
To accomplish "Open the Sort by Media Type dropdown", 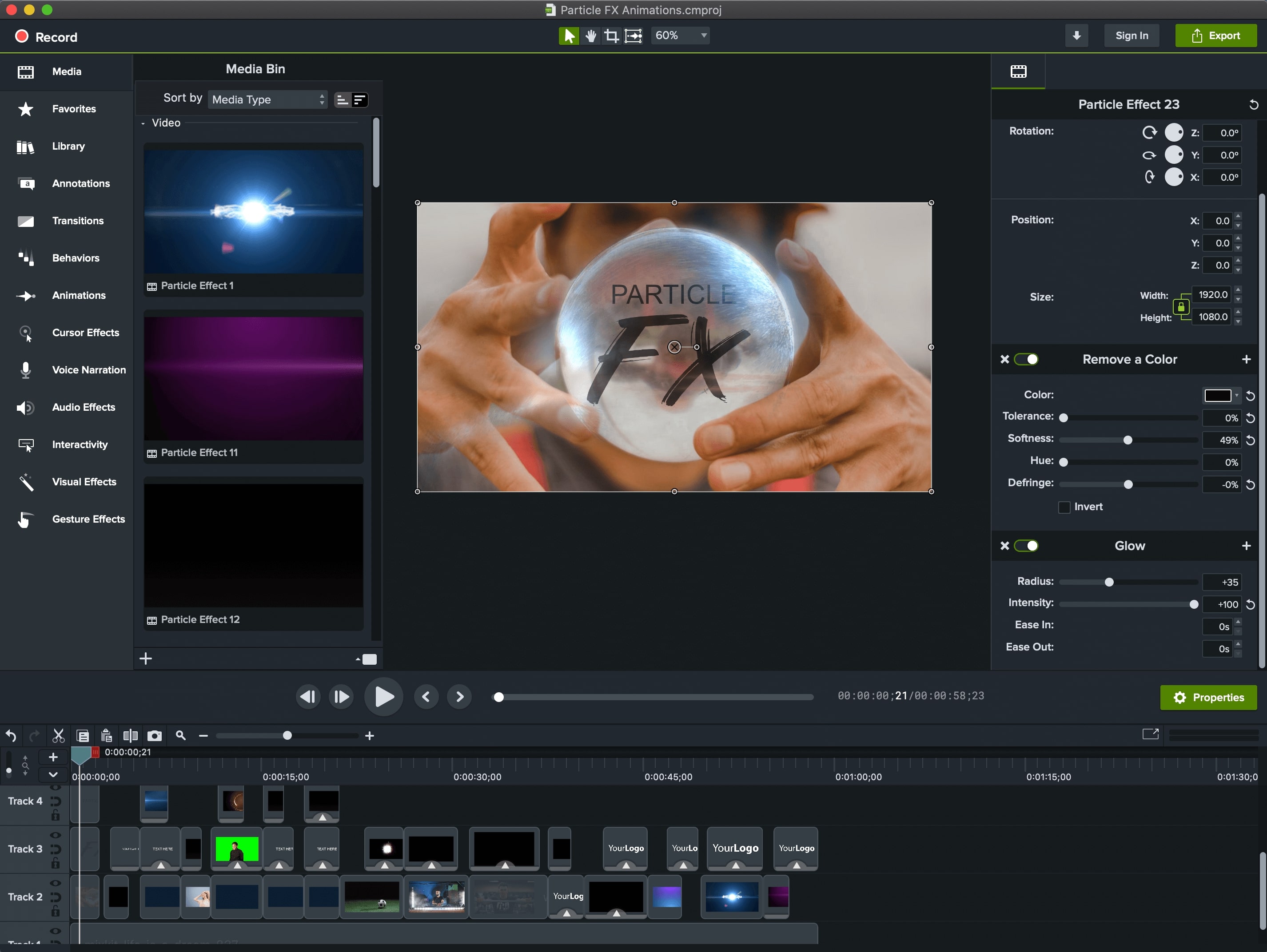I will pyautogui.click(x=267, y=99).
